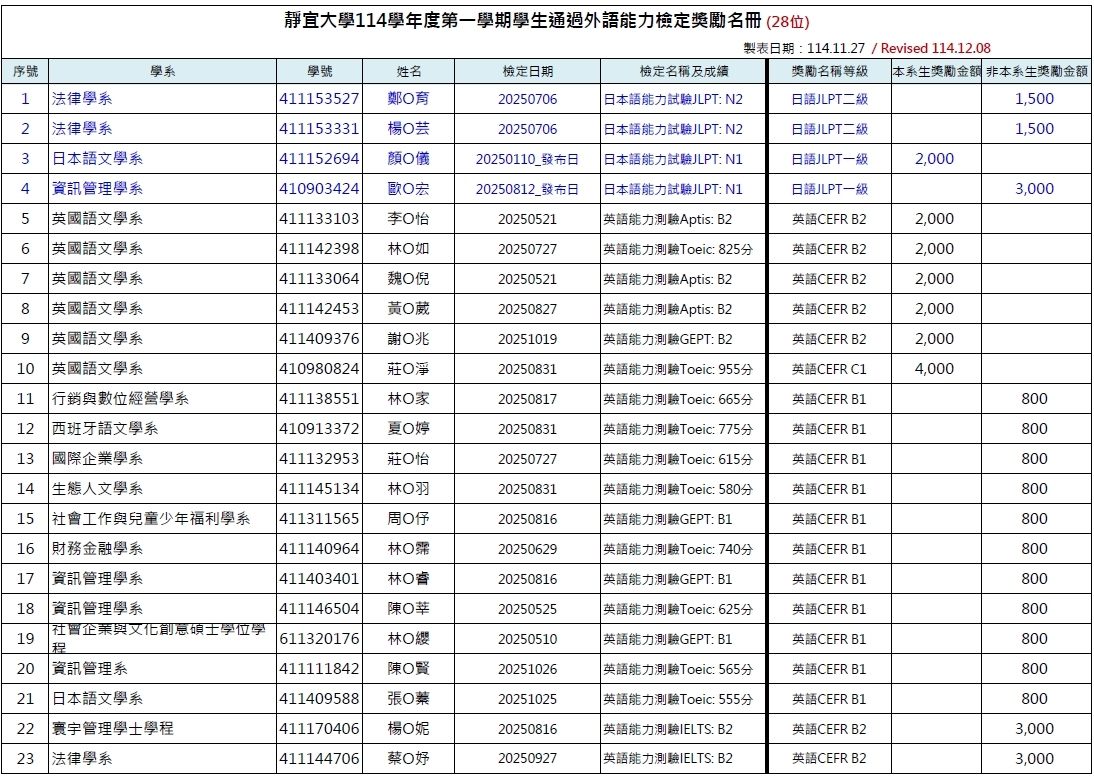Select the 本系生獎勵金額 column header
Screen dimensions: 1094x779
[x=935, y=72]
